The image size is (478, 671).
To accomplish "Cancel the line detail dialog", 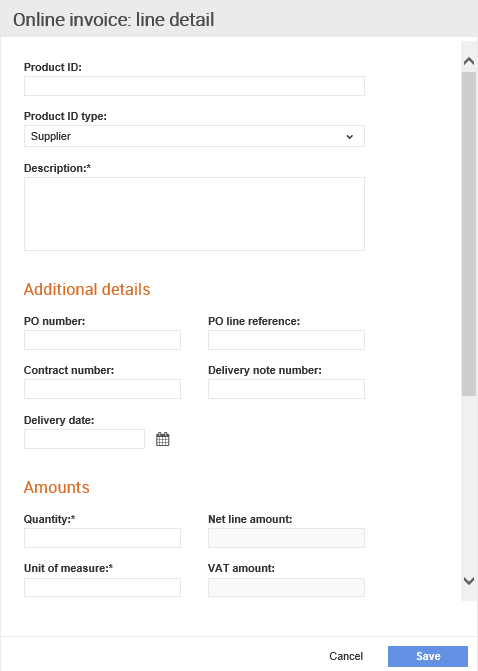I will [x=346, y=656].
